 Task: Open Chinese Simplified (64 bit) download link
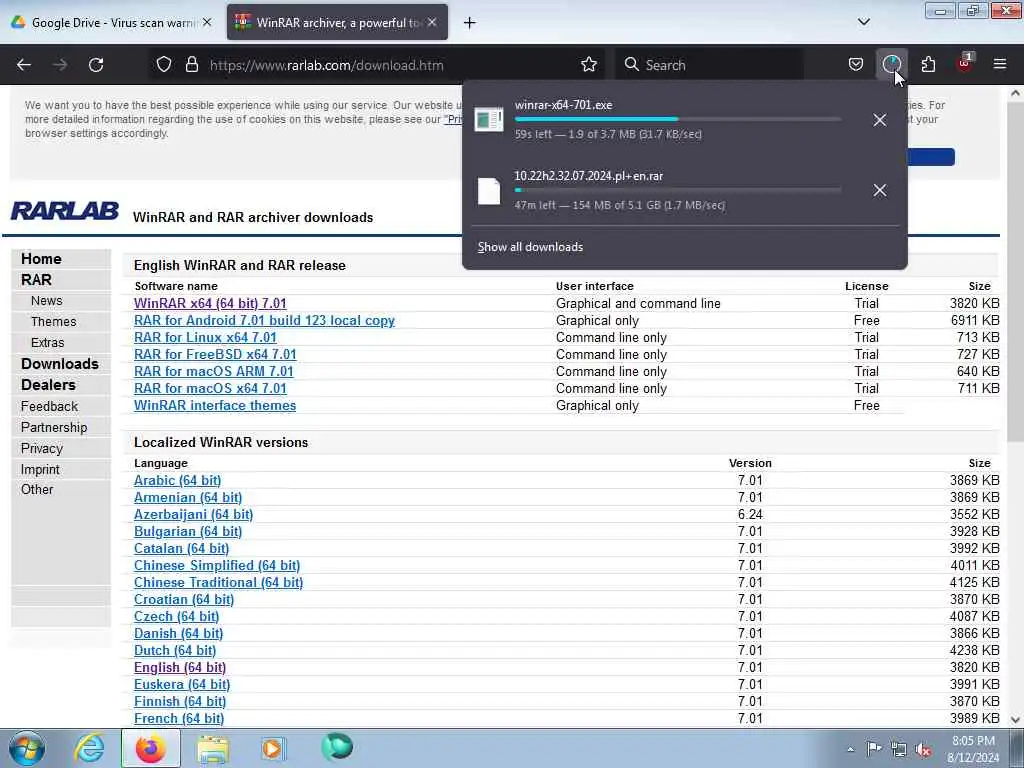(x=217, y=565)
